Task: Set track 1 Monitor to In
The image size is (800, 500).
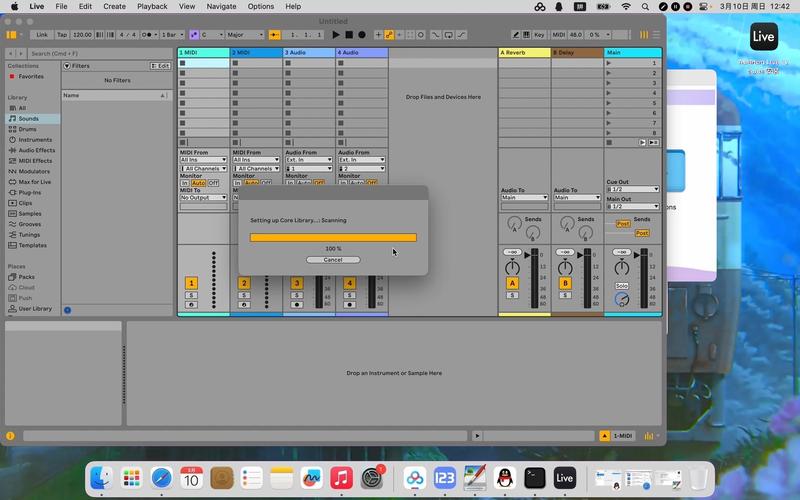Action: 185,183
